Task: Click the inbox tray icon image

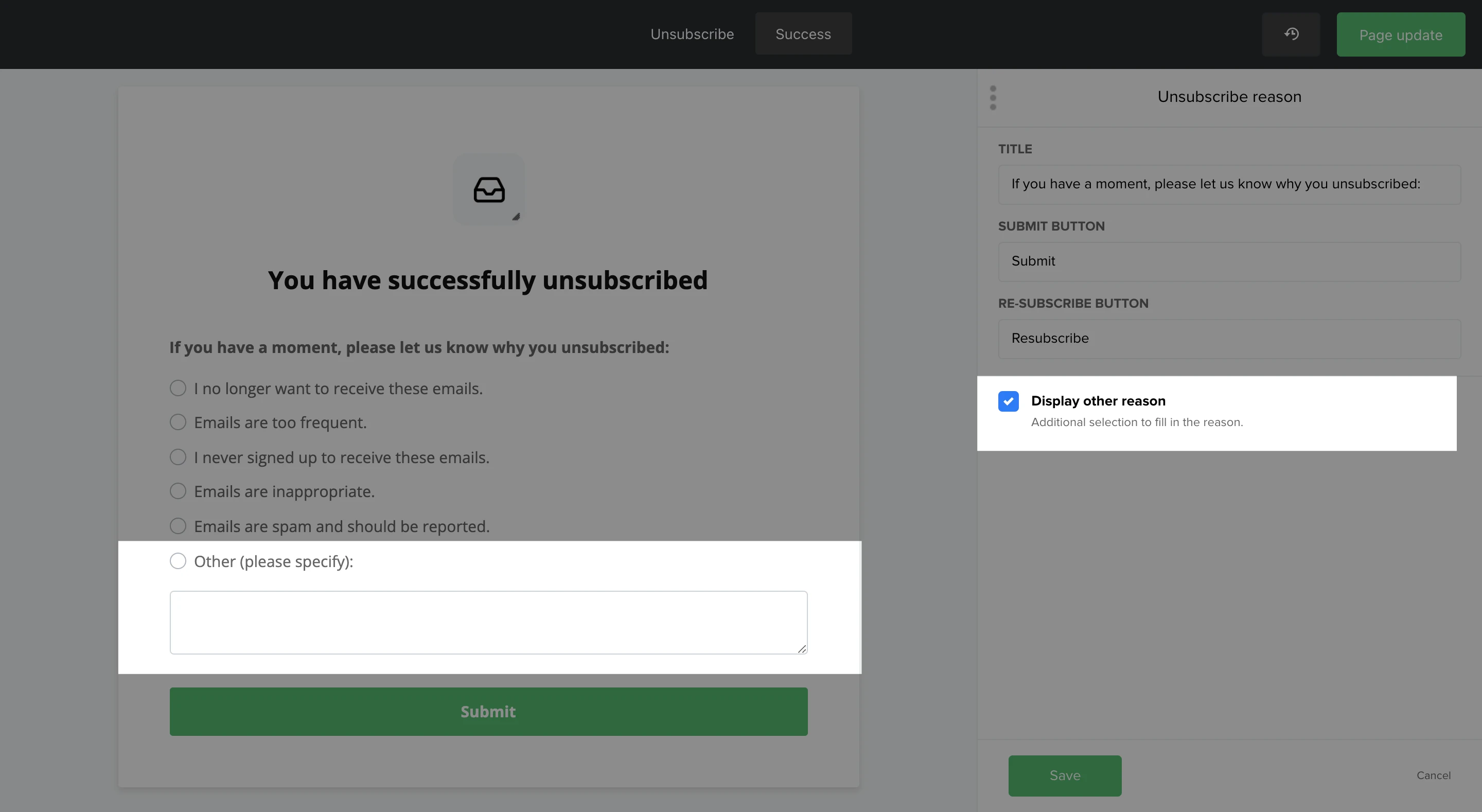Action: [488, 190]
